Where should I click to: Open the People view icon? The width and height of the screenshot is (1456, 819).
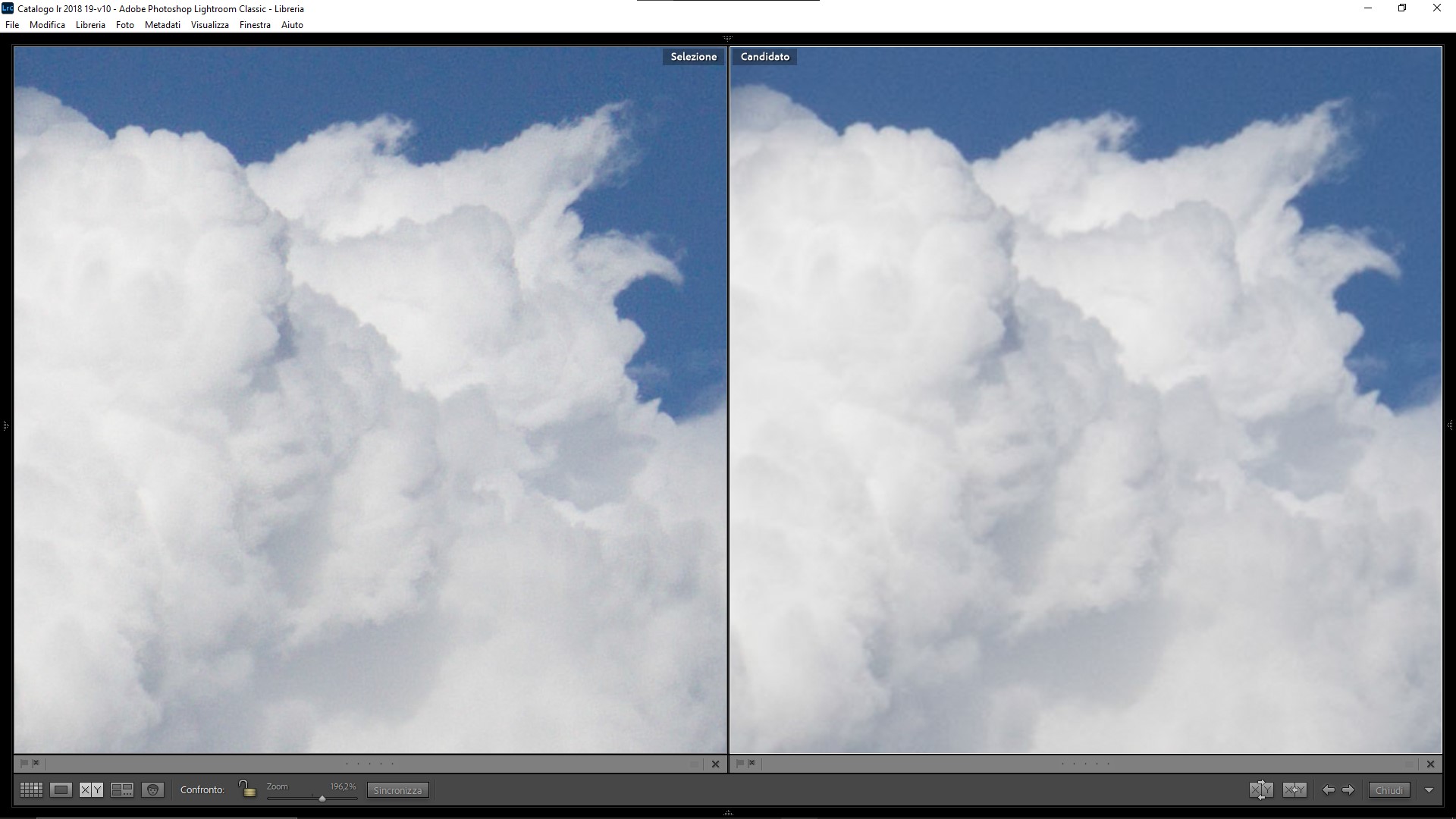click(x=152, y=790)
